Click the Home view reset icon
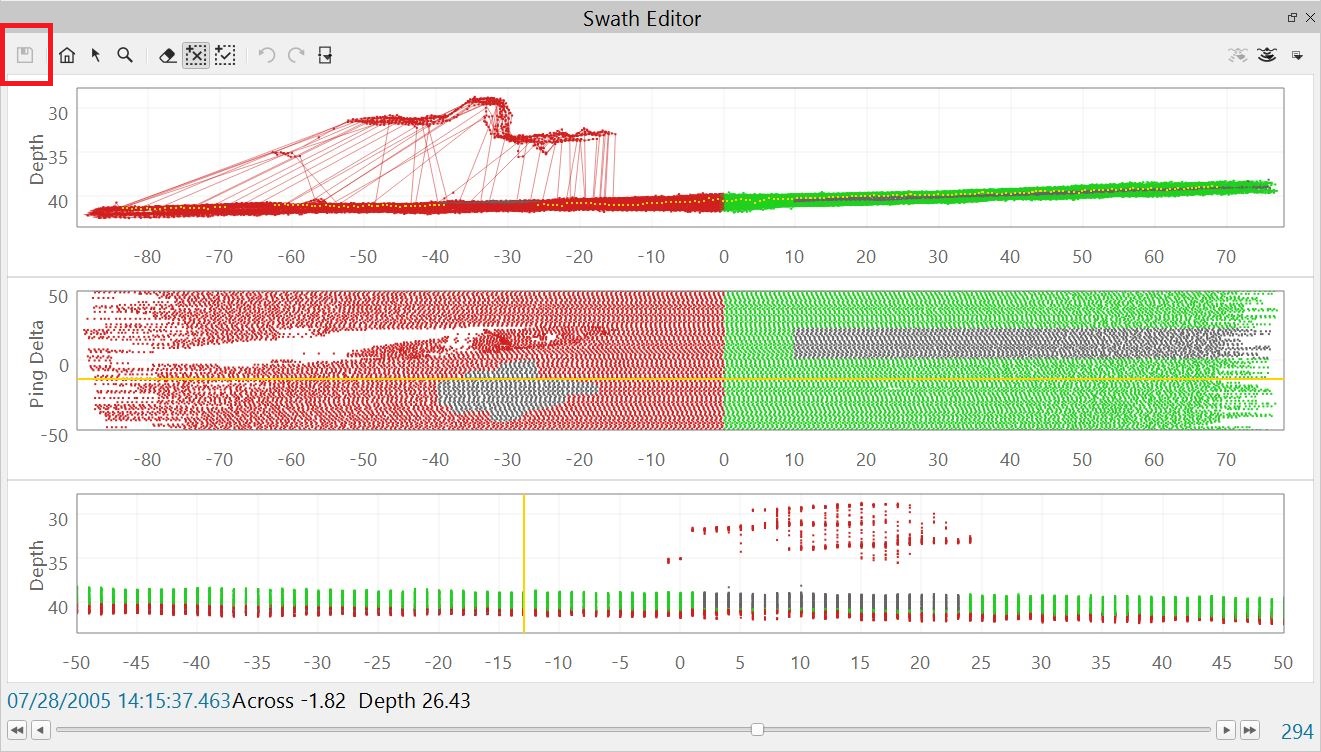The height and width of the screenshot is (752, 1321). [67, 56]
